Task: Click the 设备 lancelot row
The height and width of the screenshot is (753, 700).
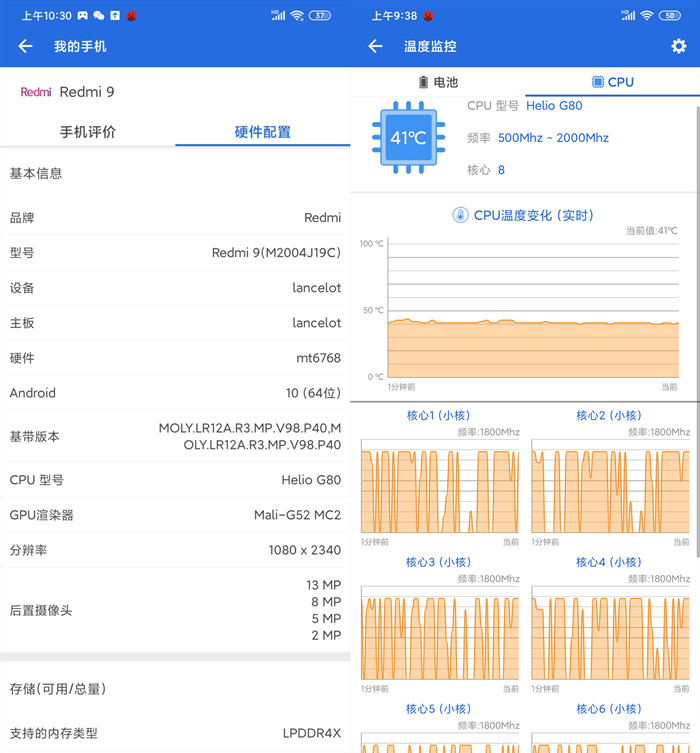Action: tap(175, 288)
